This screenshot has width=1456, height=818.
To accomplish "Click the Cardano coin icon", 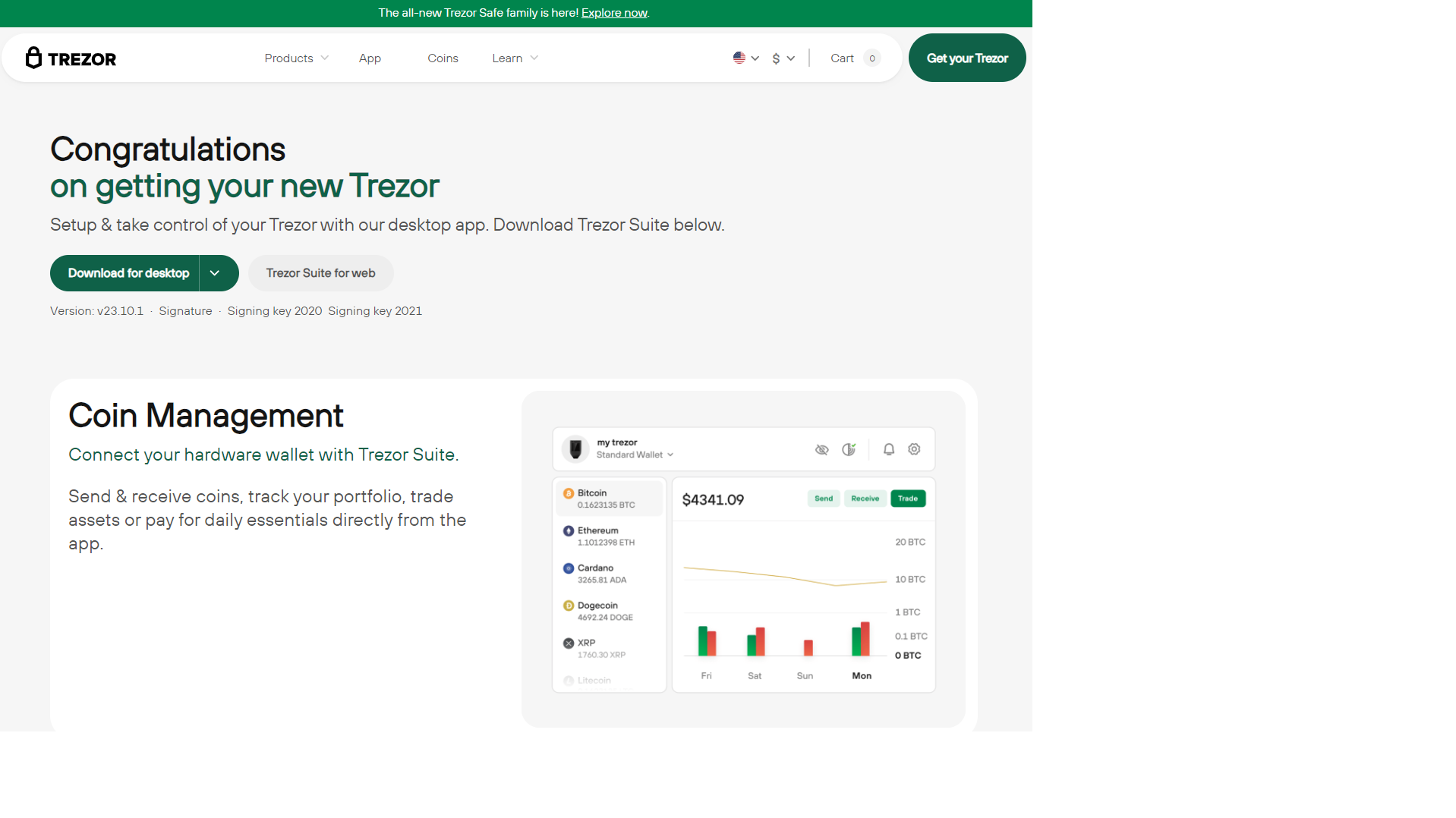I will pos(568,568).
